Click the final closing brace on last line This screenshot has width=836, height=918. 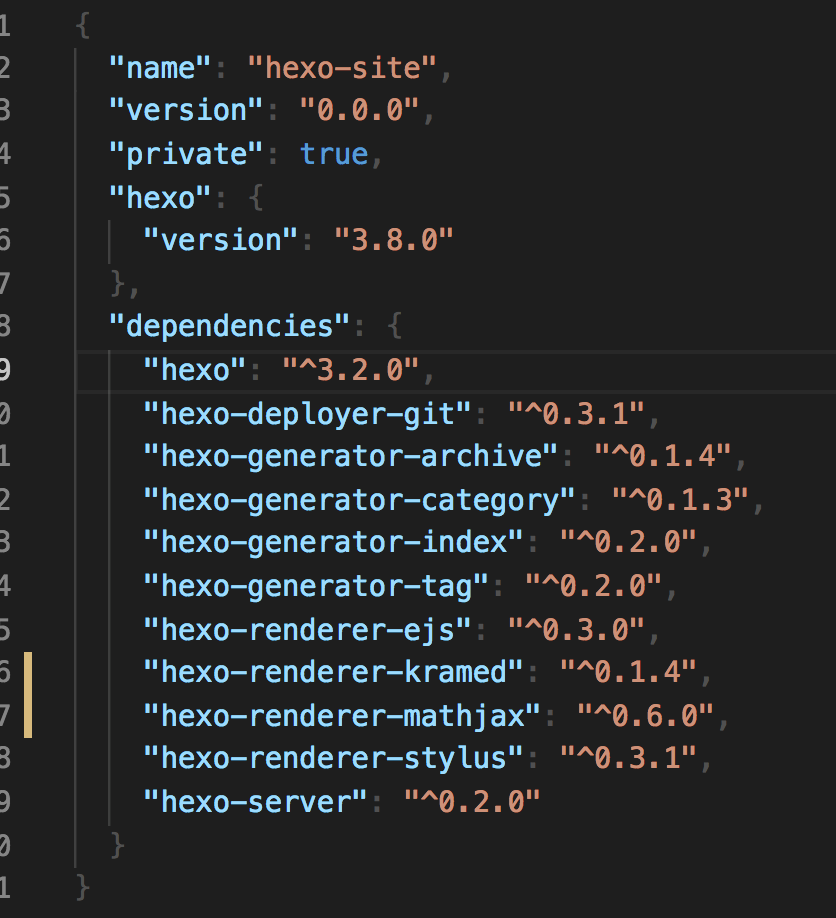(83, 887)
